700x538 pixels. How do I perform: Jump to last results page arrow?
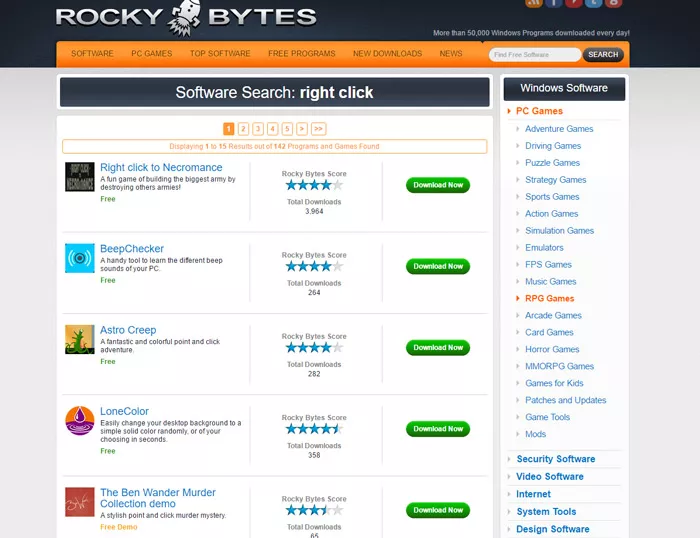coord(318,129)
